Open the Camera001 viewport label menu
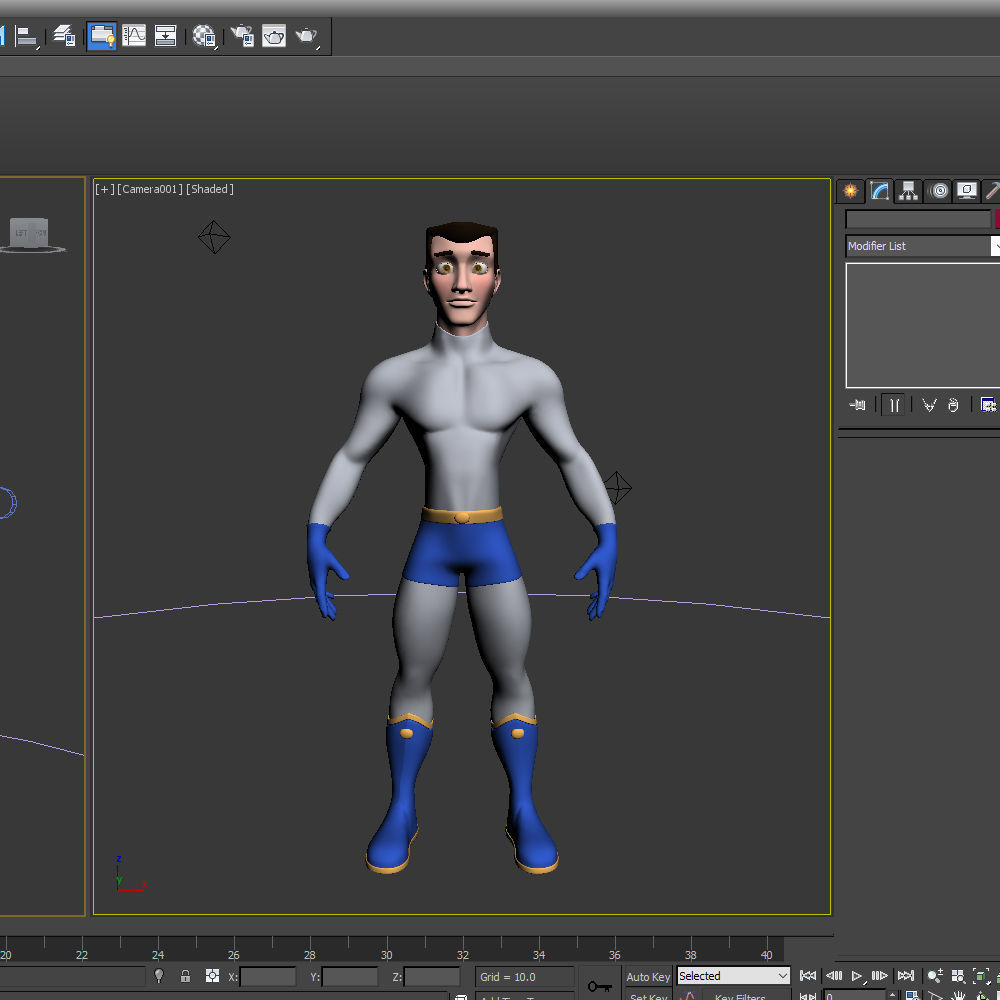 pyautogui.click(x=150, y=189)
